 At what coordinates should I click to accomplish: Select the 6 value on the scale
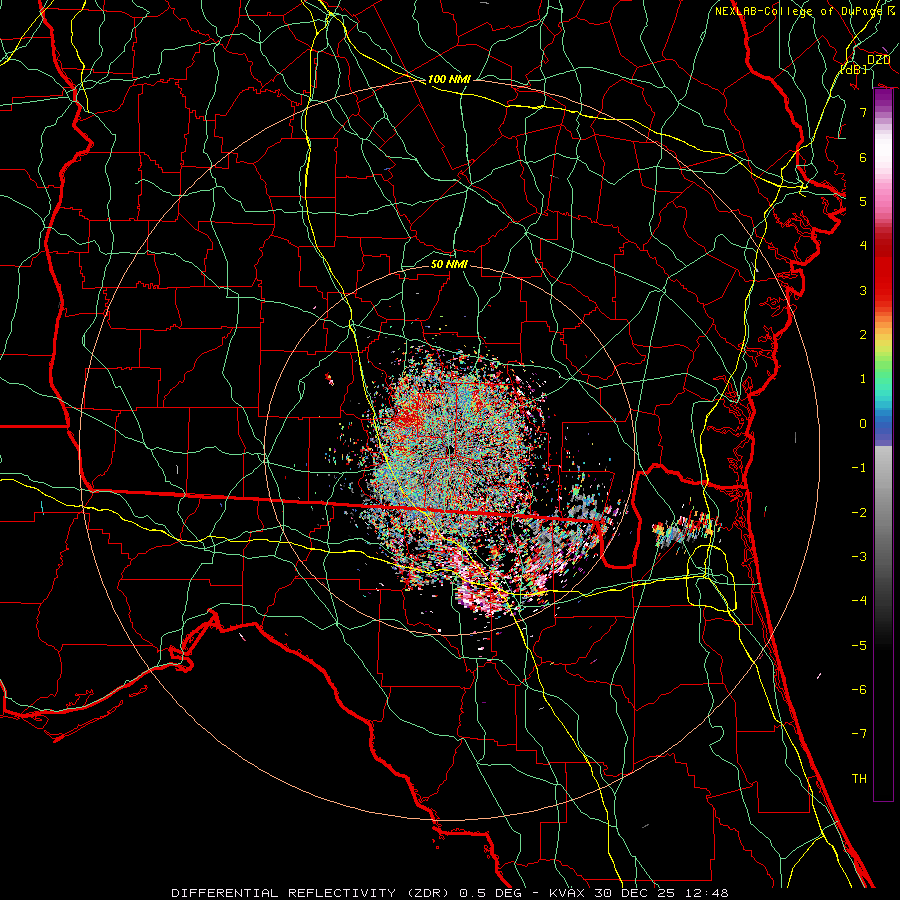[x=863, y=157]
